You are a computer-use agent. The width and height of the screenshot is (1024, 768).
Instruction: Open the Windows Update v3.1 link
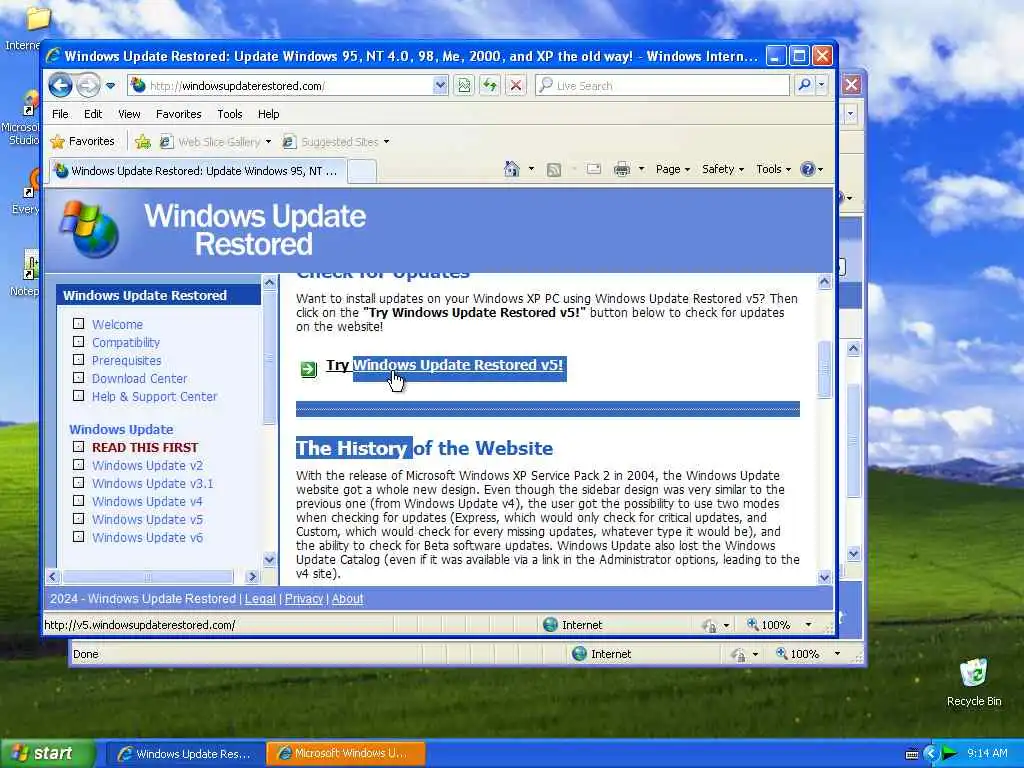pos(152,483)
